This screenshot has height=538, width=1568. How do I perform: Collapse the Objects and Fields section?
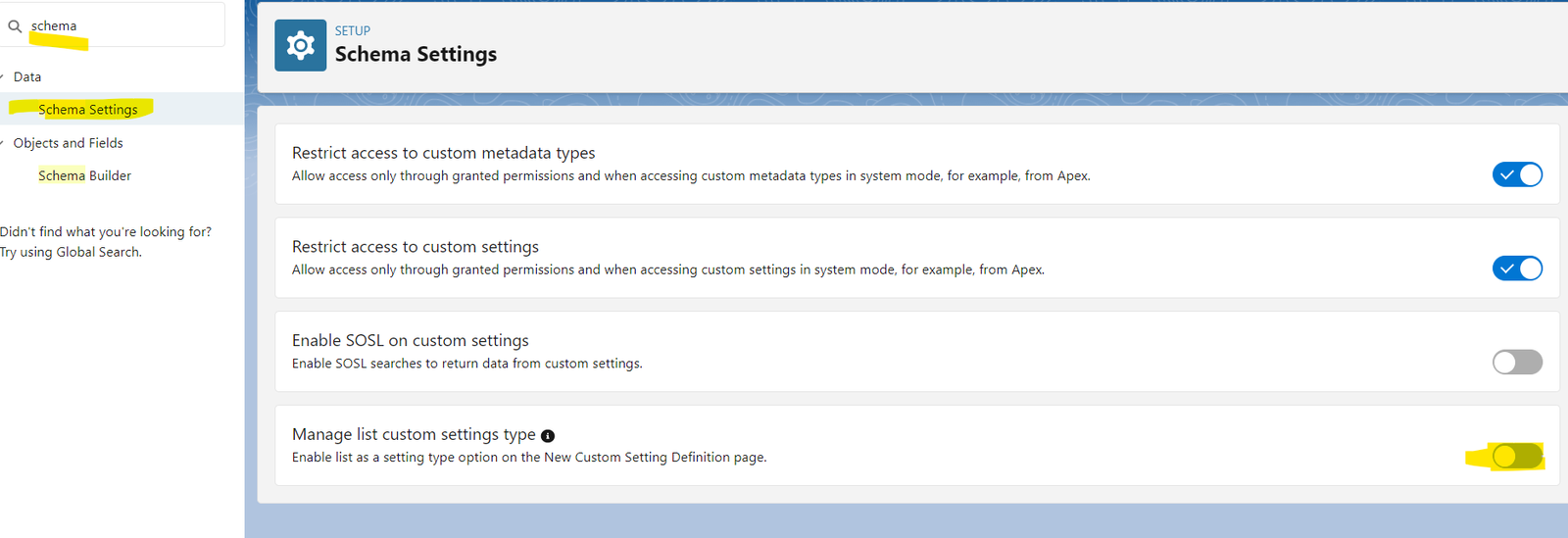(3, 143)
